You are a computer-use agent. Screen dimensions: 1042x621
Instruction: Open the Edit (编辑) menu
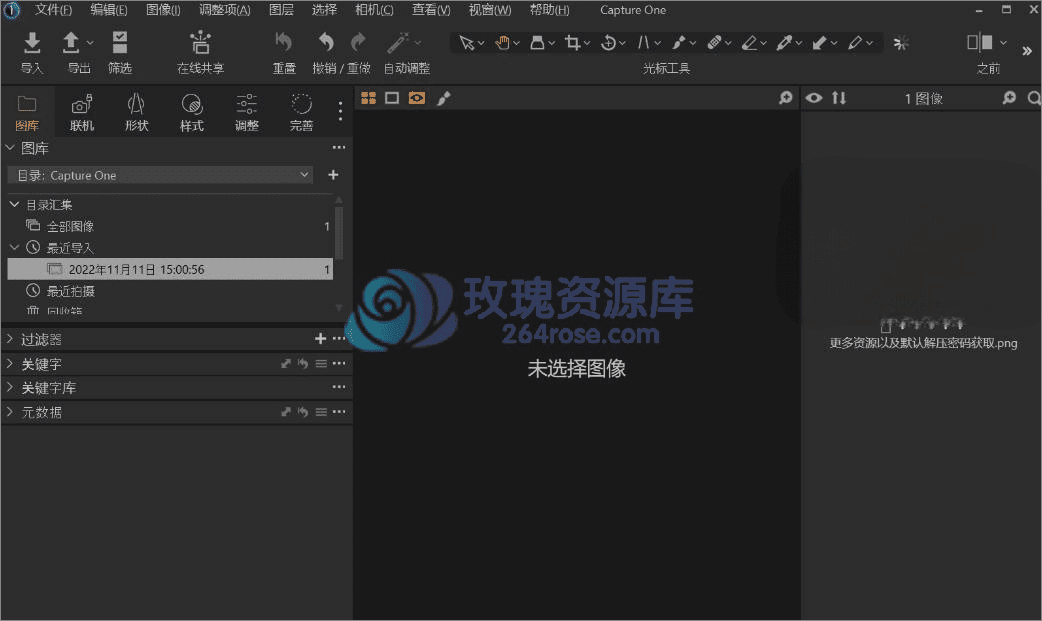tap(108, 10)
